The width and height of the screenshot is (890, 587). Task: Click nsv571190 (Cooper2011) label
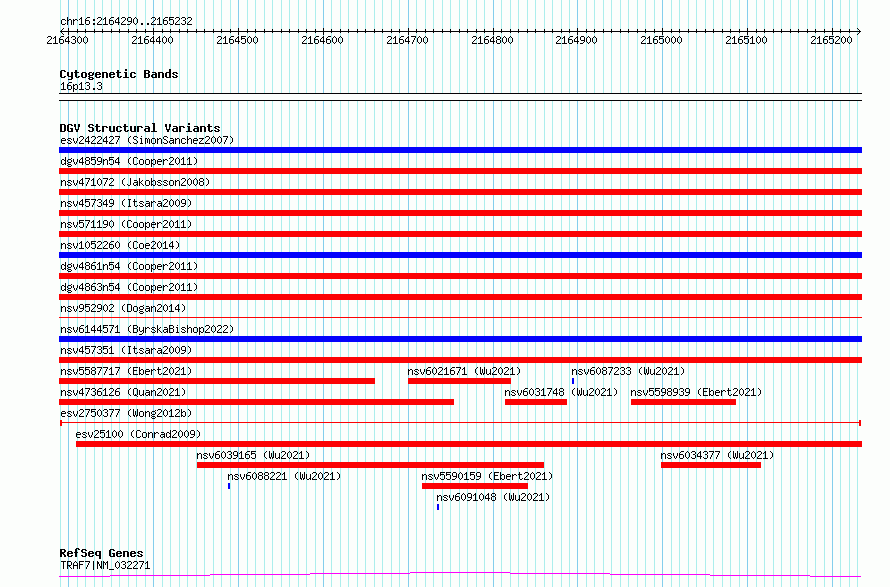click(126, 224)
